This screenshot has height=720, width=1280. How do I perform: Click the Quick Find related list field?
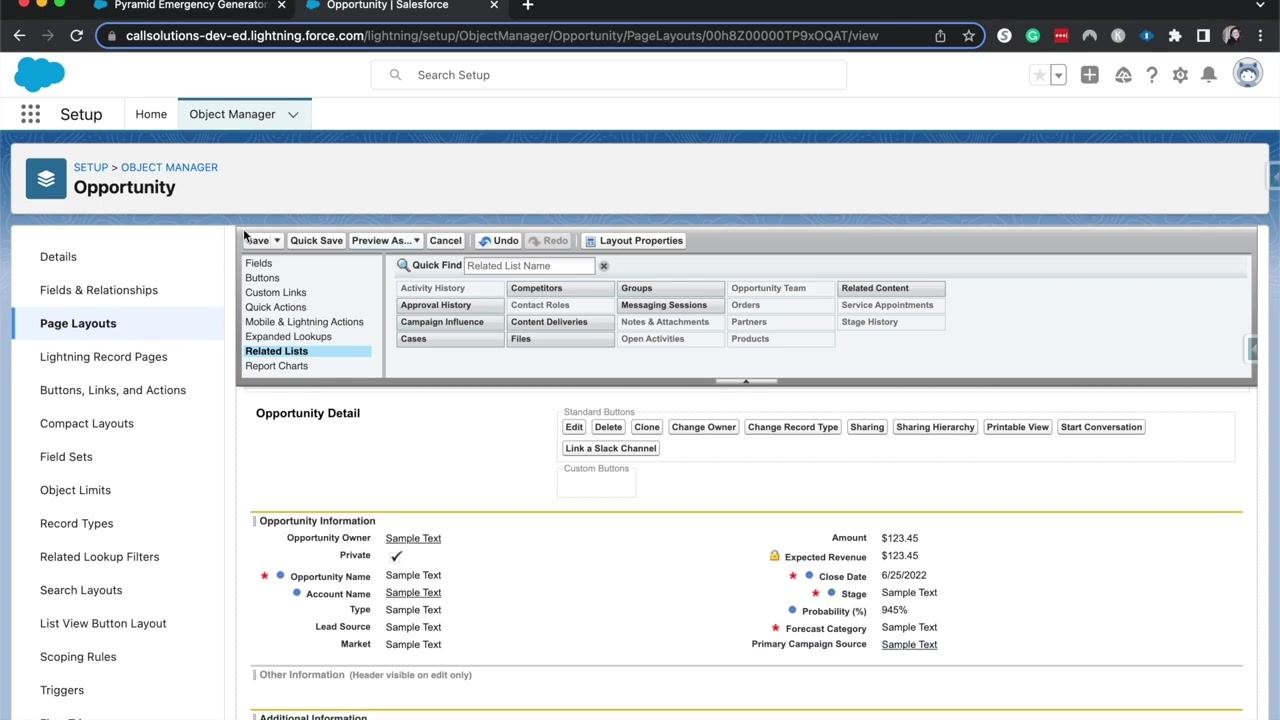(530, 266)
